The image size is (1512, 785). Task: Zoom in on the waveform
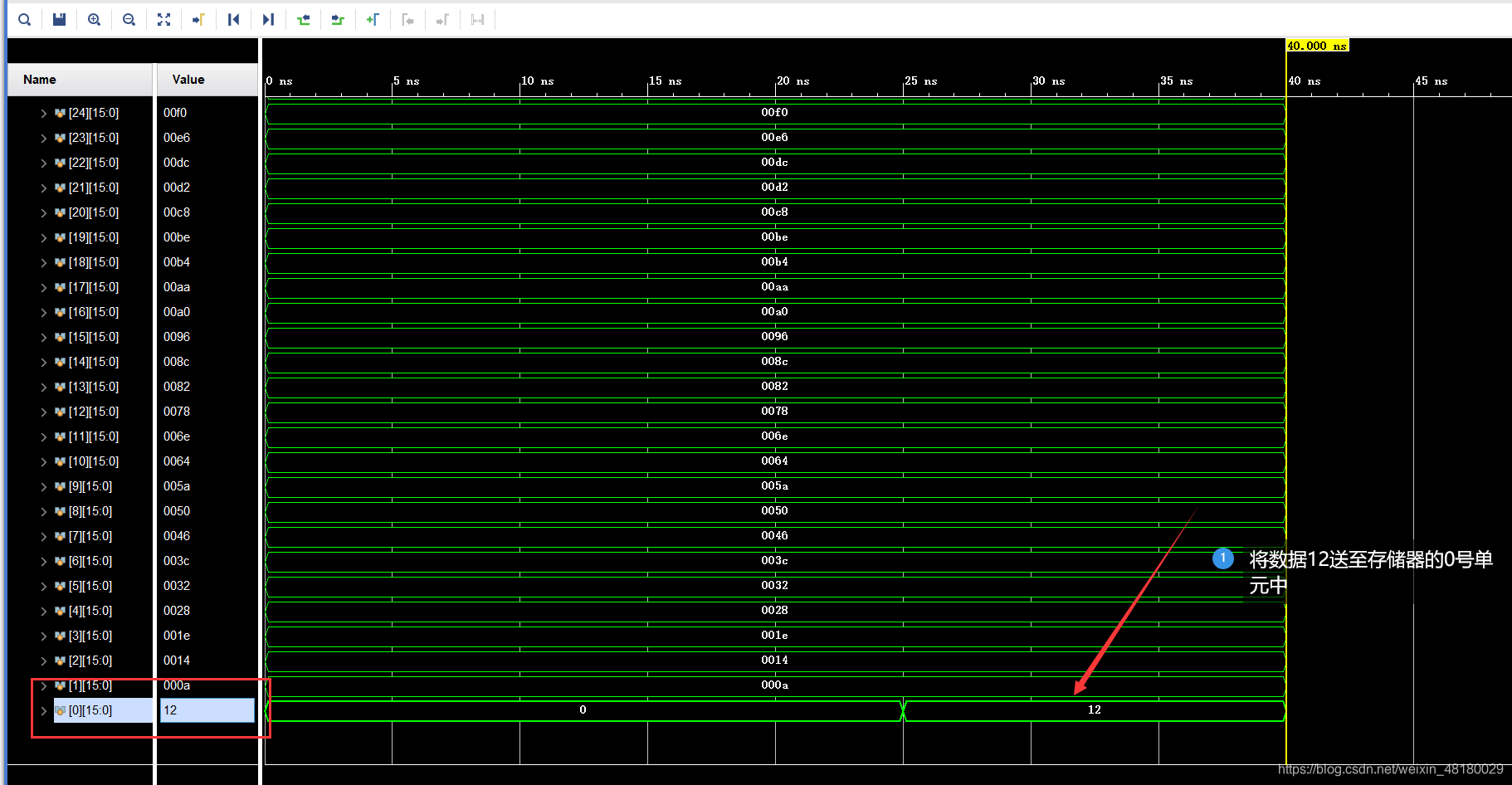tap(94, 19)
